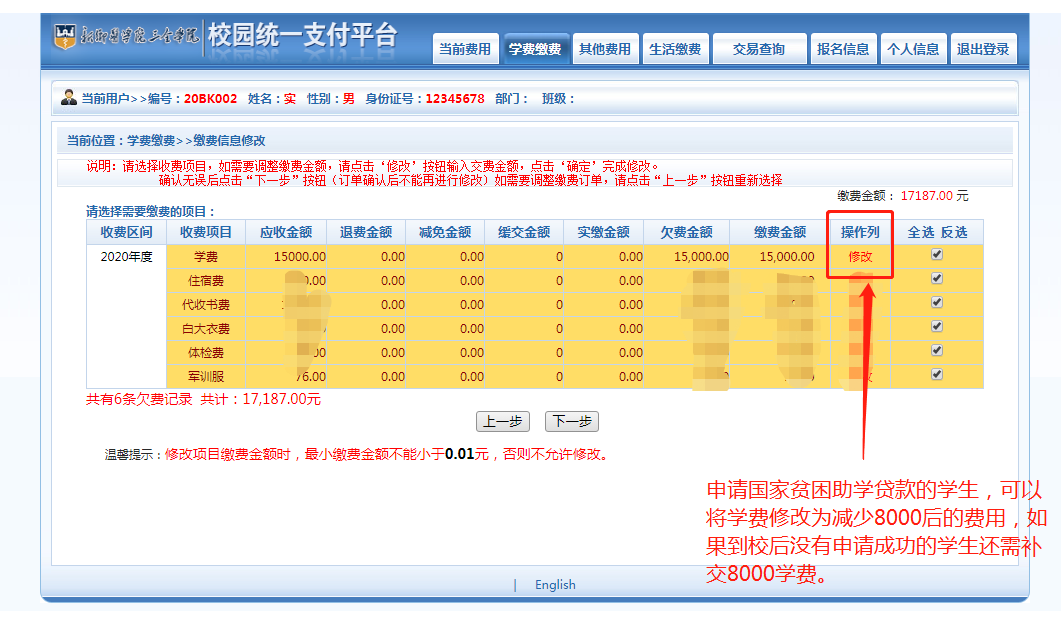This screenshot has width=1061, height=629.
Task: Switch to the 其他费用 tab
Action: (x=605, y=49)
